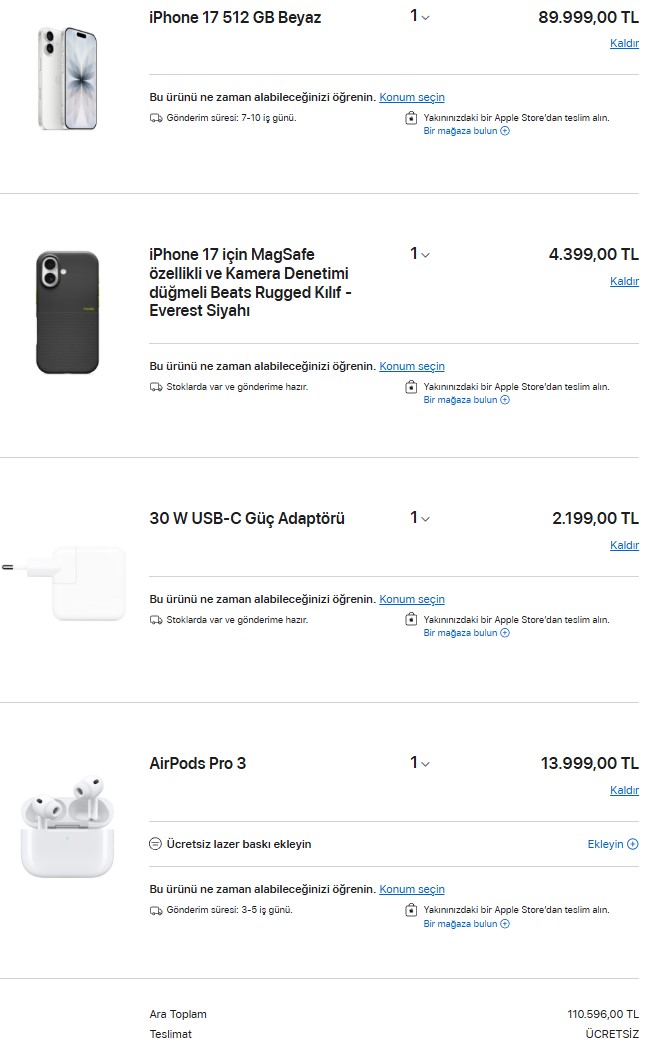Find a store for iPhone 17 pickup
Viewport: 661px width, 1051px height.
(466, 131)
